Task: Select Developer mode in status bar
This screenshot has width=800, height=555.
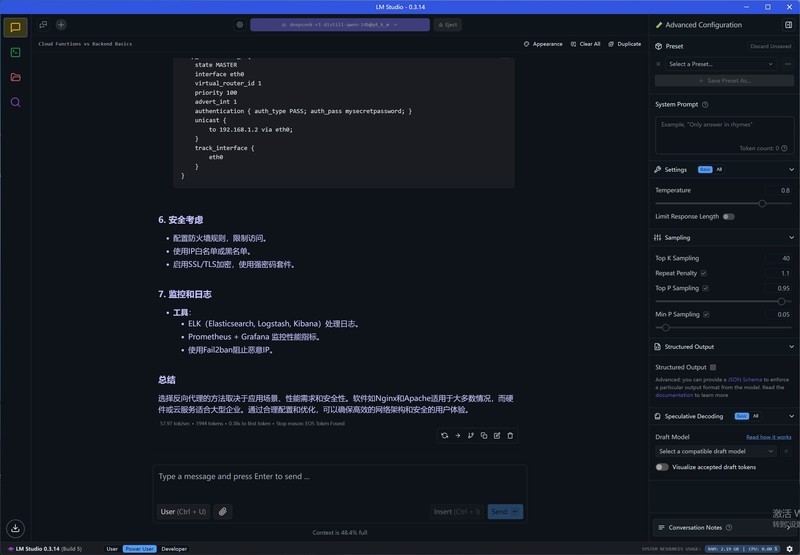Action: 174,549
